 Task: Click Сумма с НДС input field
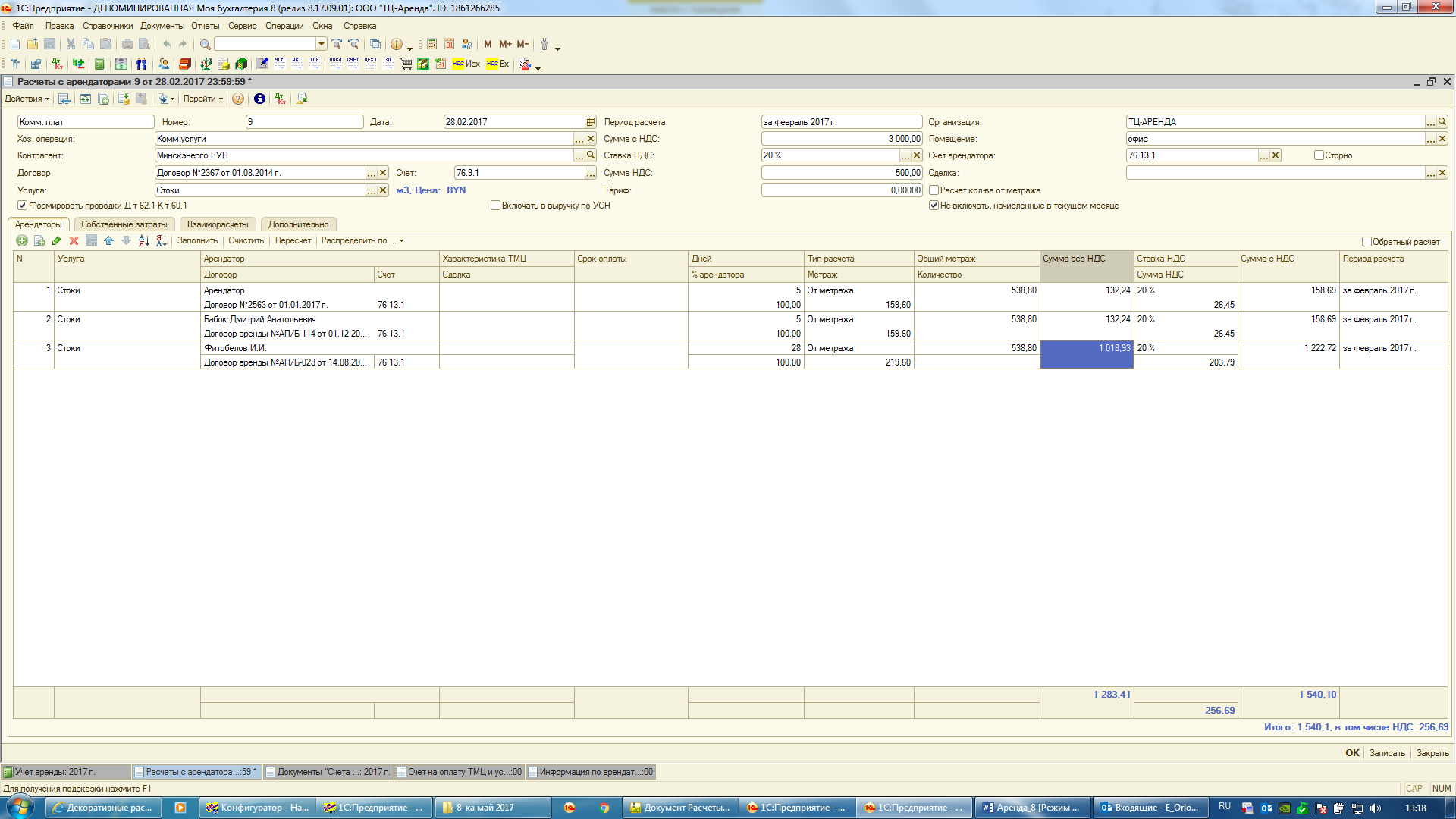(840, 139)
